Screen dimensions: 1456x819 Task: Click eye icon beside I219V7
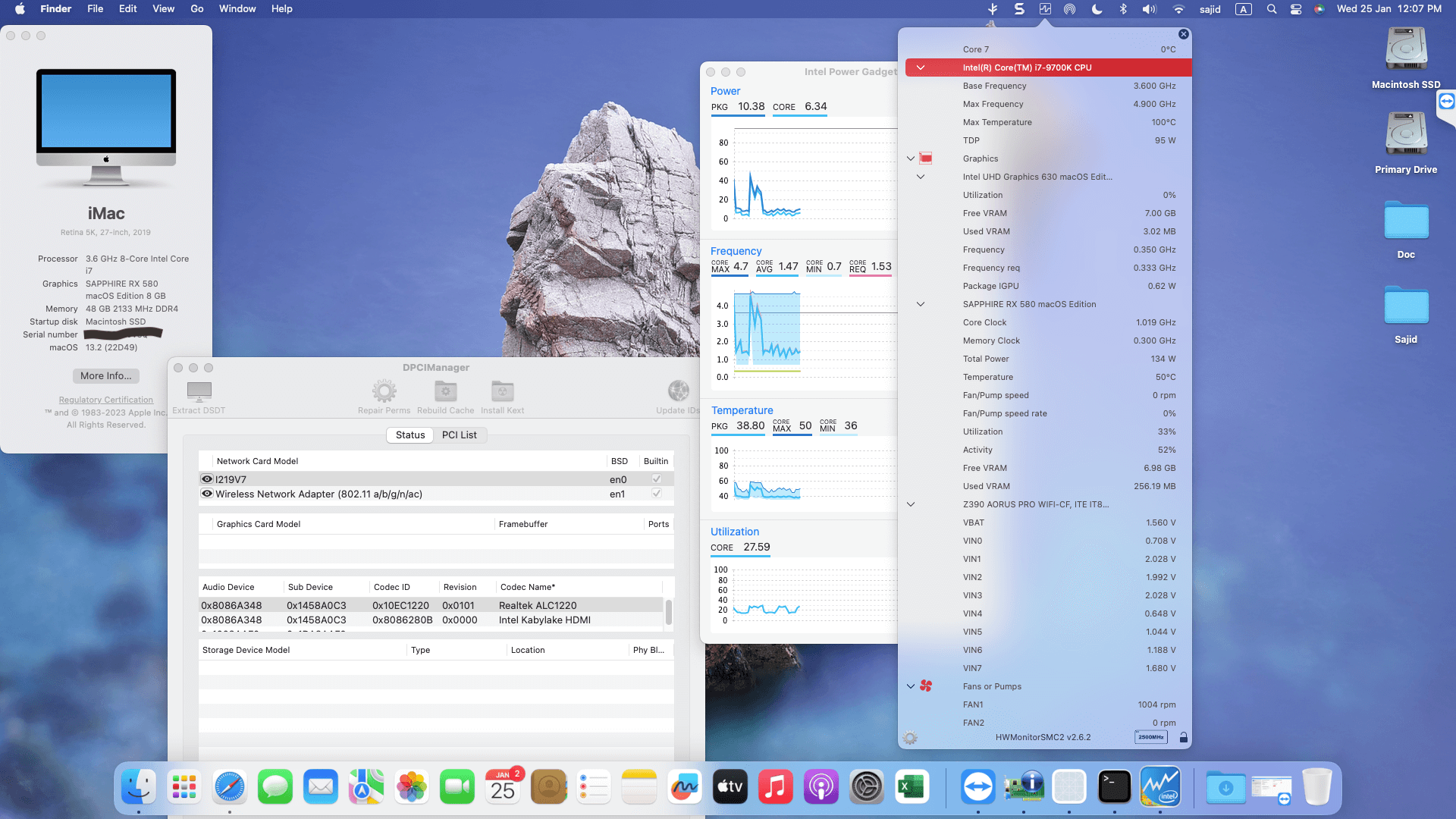pyautogui.click(x=206, y=479)
